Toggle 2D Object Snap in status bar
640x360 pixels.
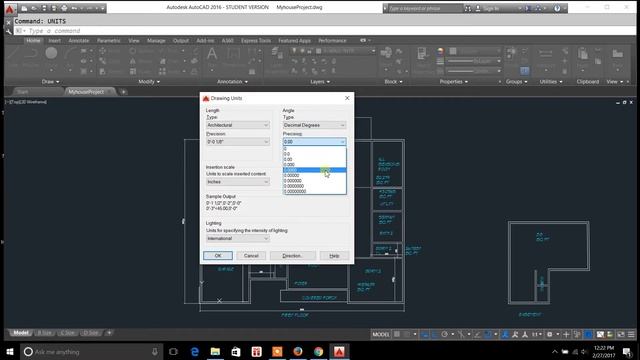tap(488, 334)
